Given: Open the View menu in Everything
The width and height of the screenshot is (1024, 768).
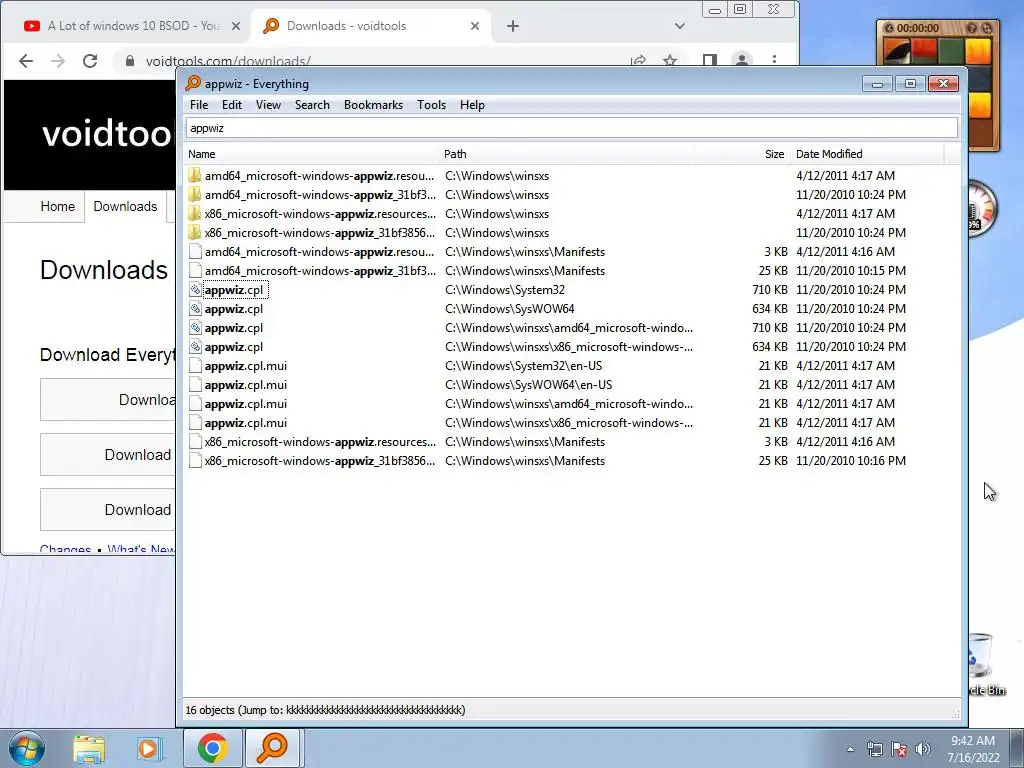Looking at the screenshot, I should point(268,105).
